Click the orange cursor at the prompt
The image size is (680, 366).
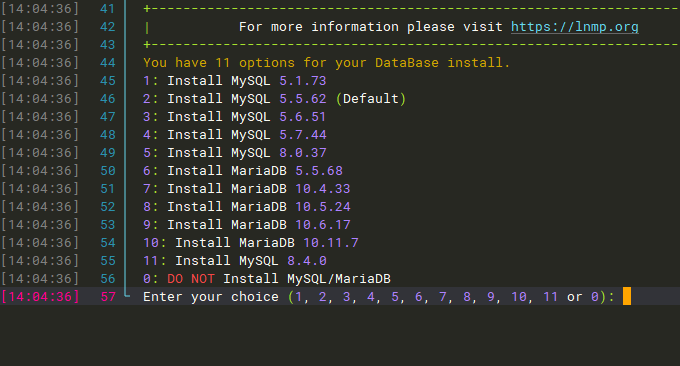[x=627, y=297]
